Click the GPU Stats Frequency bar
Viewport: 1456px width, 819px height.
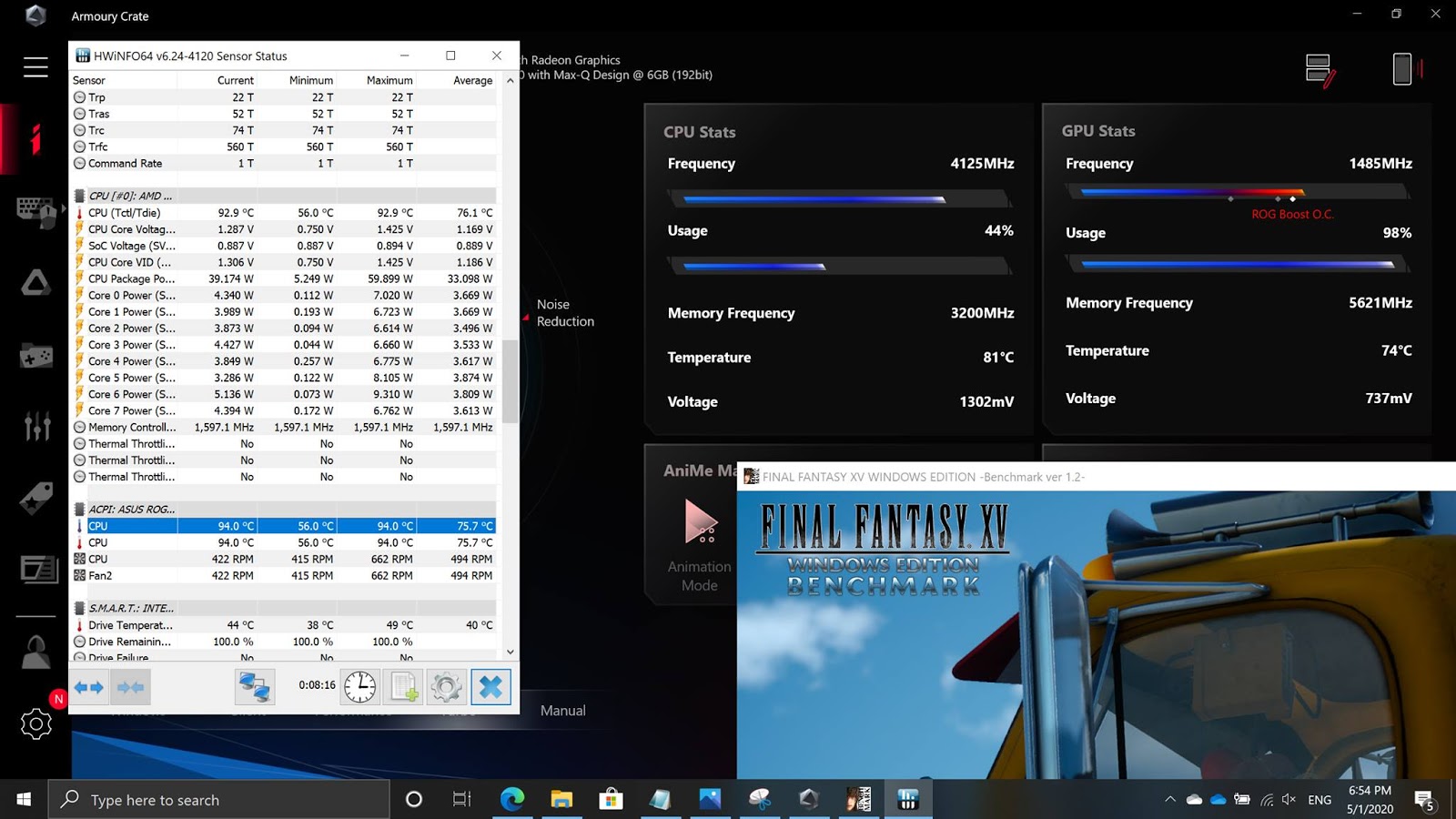pos(1238,193)
